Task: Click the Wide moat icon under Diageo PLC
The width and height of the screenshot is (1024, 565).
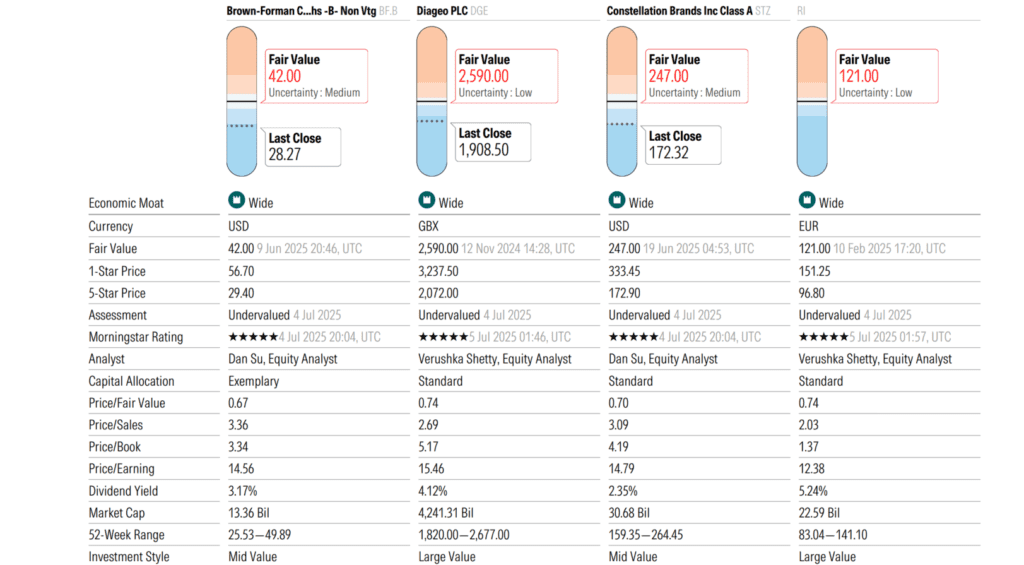Action: 426,201
